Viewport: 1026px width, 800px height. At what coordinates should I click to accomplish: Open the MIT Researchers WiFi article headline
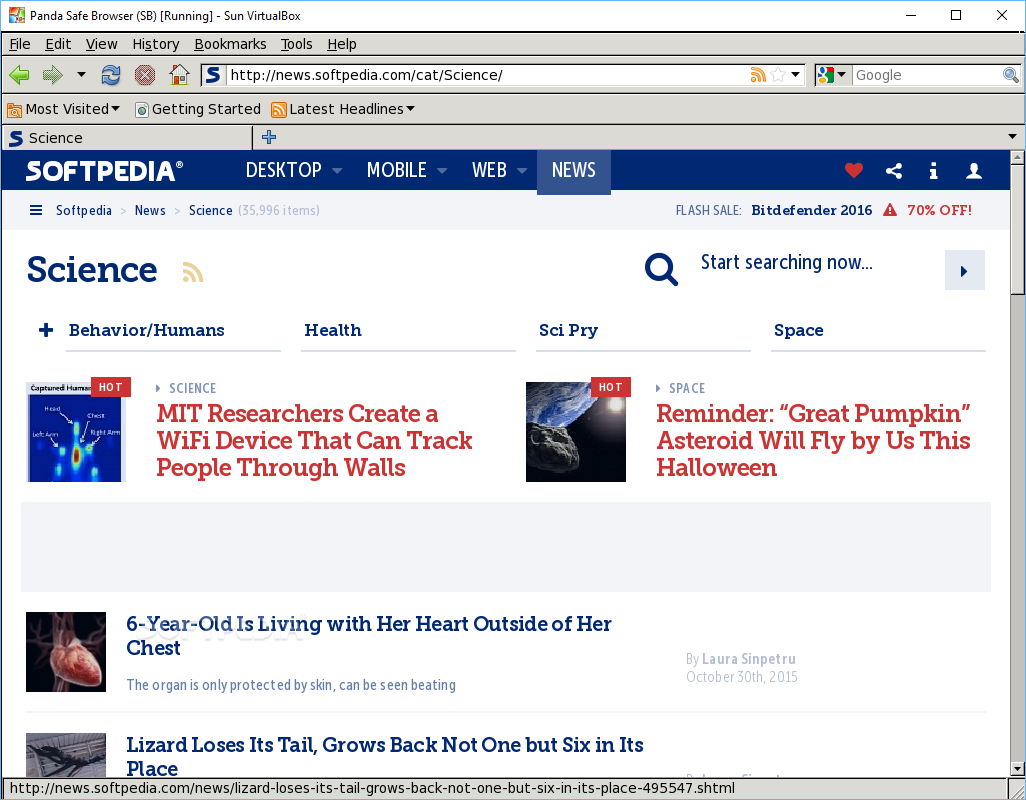point(314,440)
